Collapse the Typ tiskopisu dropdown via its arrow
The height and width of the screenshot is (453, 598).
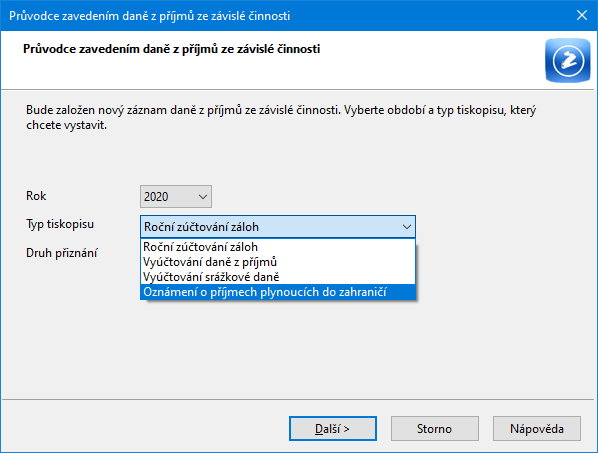coord(407,227)
